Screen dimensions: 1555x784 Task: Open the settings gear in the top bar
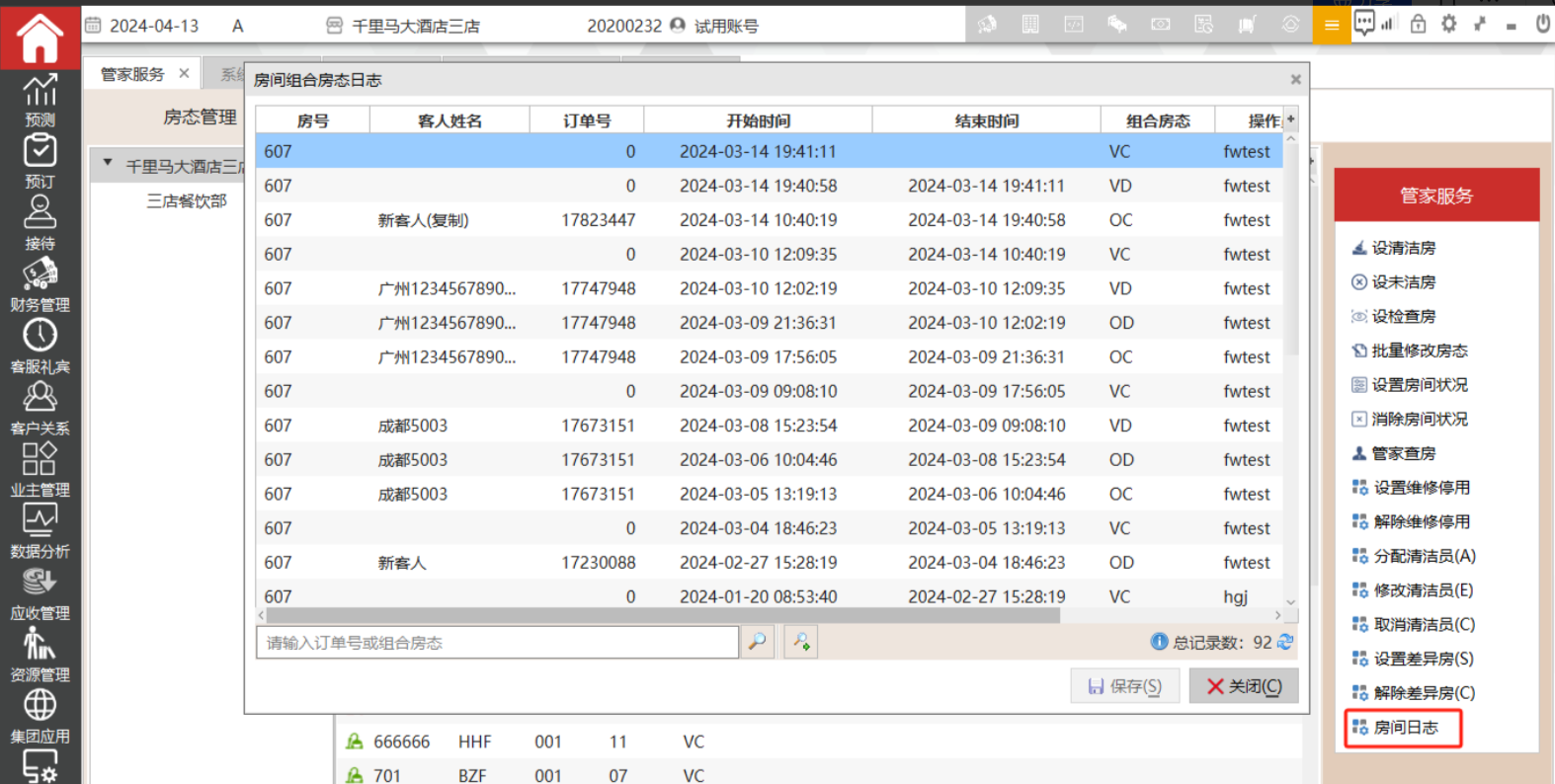tap(1448, 25)
